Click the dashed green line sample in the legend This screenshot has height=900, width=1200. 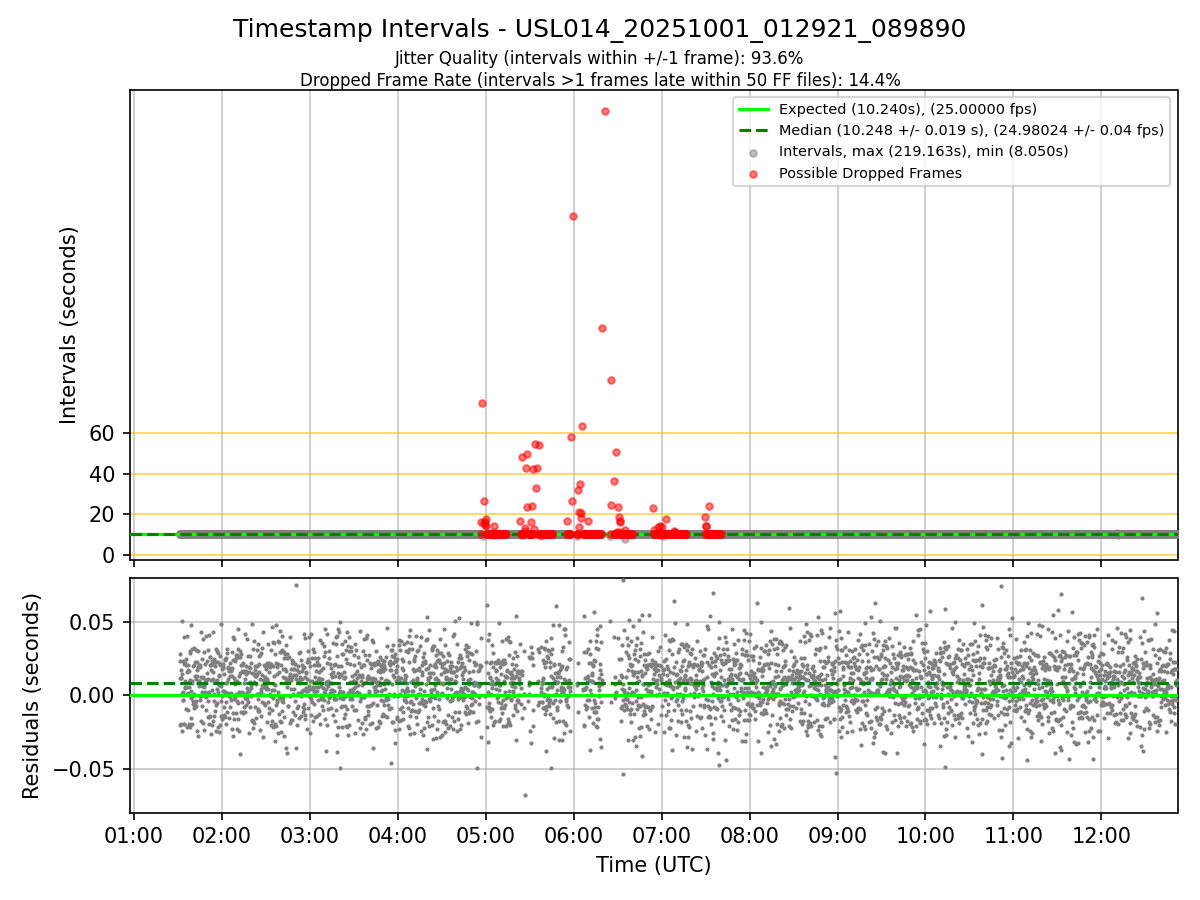coord(754,130)
